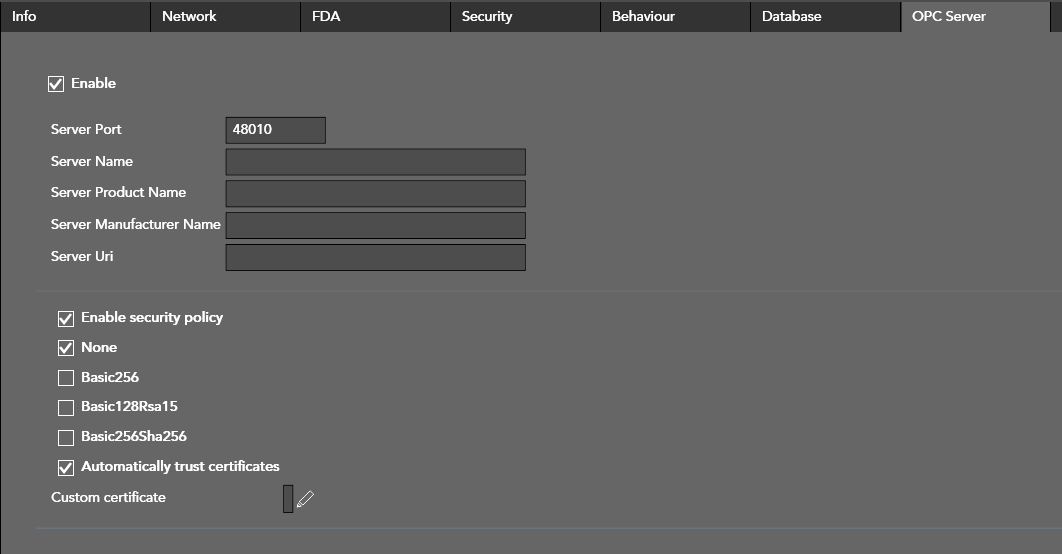This screenshot has height=554, width=1062.
Task: Click the Server Uri input box
Action: [x=375, y=257]
